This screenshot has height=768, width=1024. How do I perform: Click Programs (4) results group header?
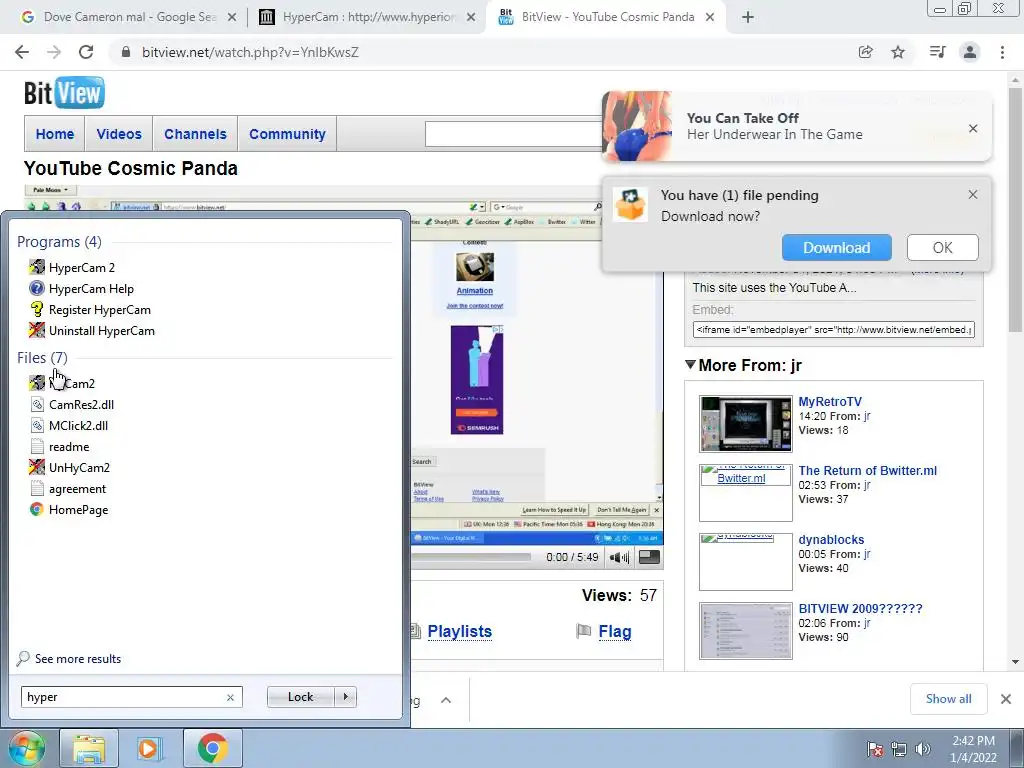pos(59,242)
